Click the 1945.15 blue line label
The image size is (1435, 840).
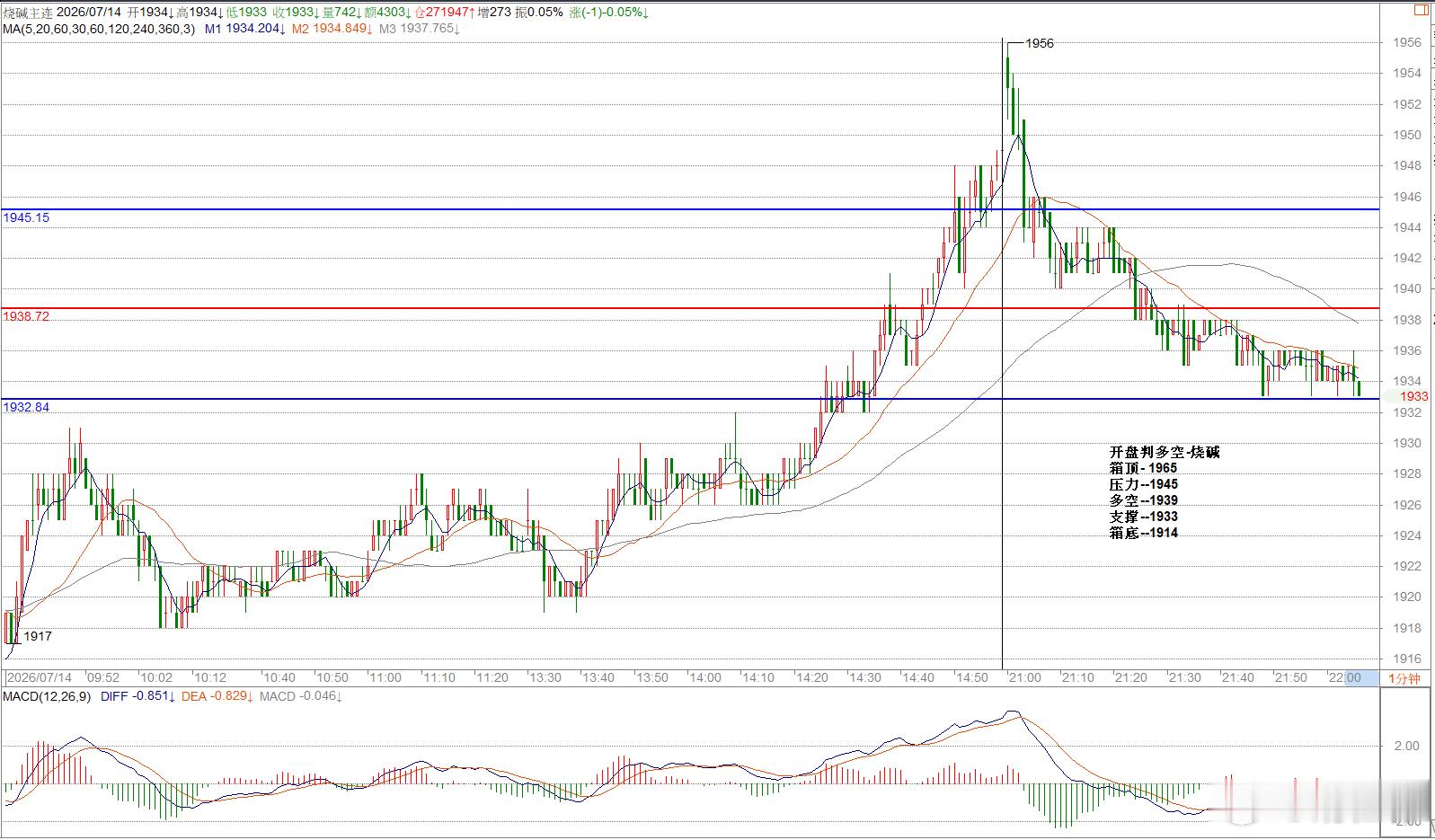pyautogui.click(x=26, y=217)
